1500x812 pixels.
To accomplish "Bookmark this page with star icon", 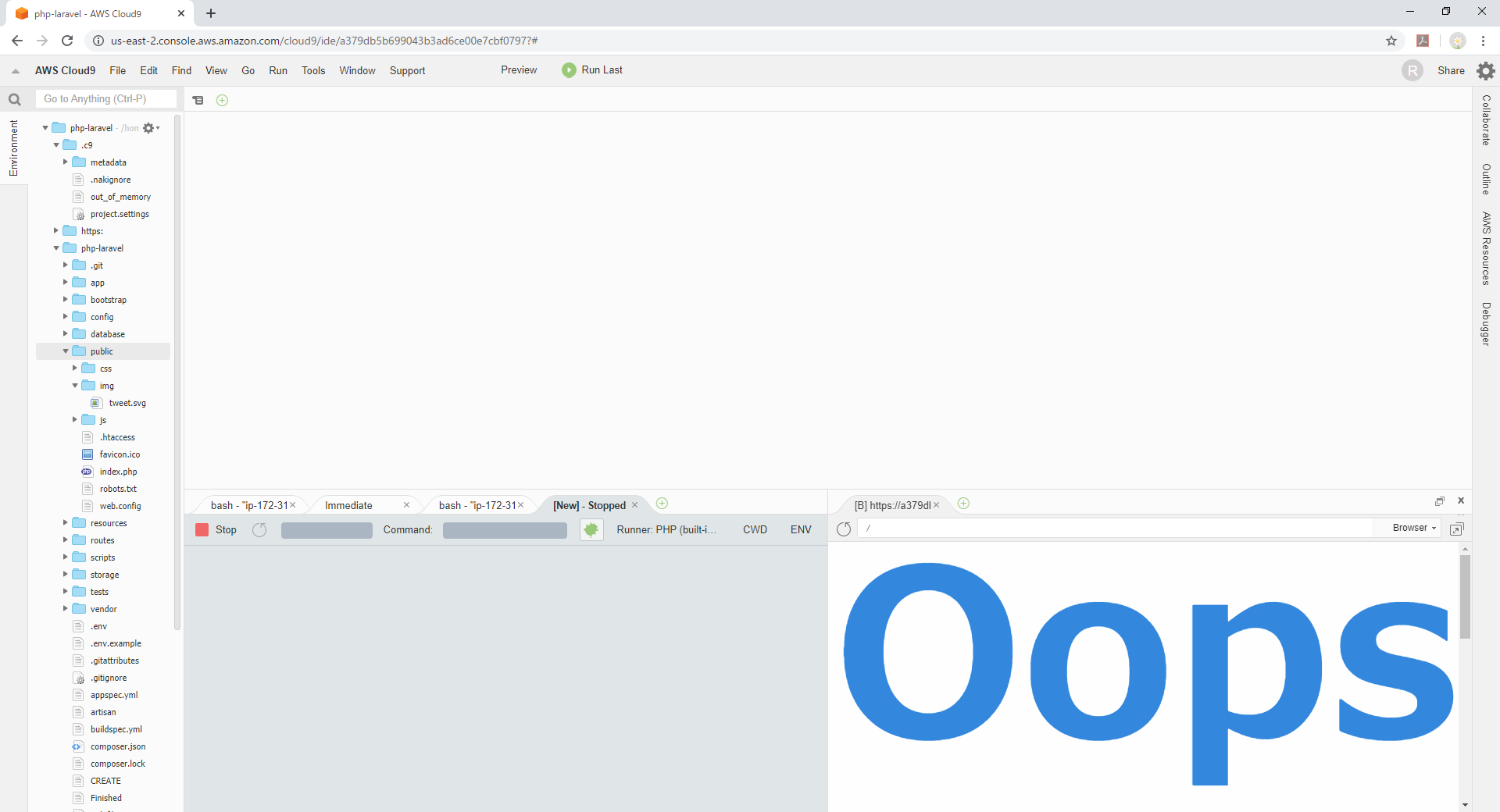I will tap(1391, 41).
